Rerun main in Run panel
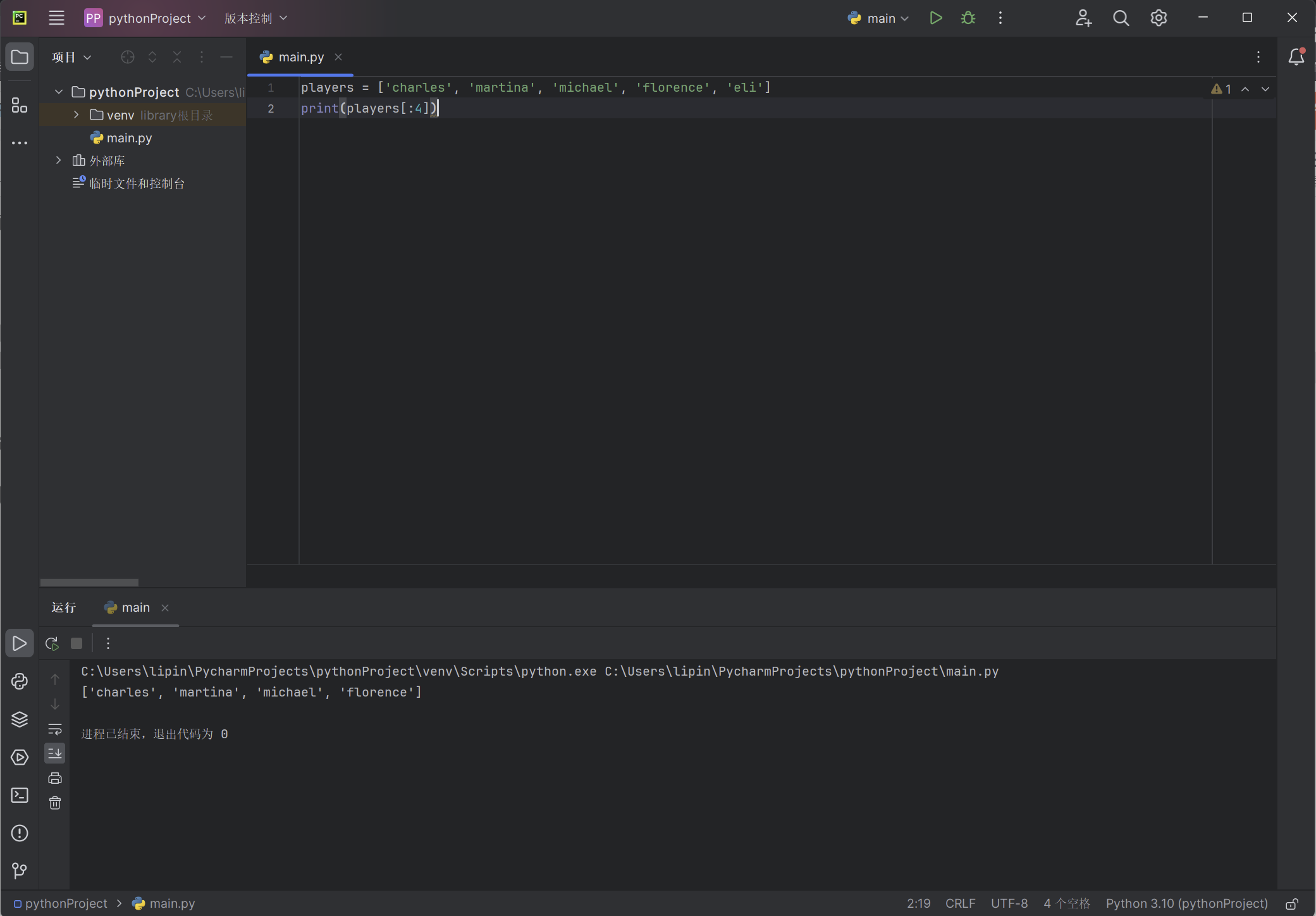The height and width of the screenshot is (916, 1316). pos(52,643)
